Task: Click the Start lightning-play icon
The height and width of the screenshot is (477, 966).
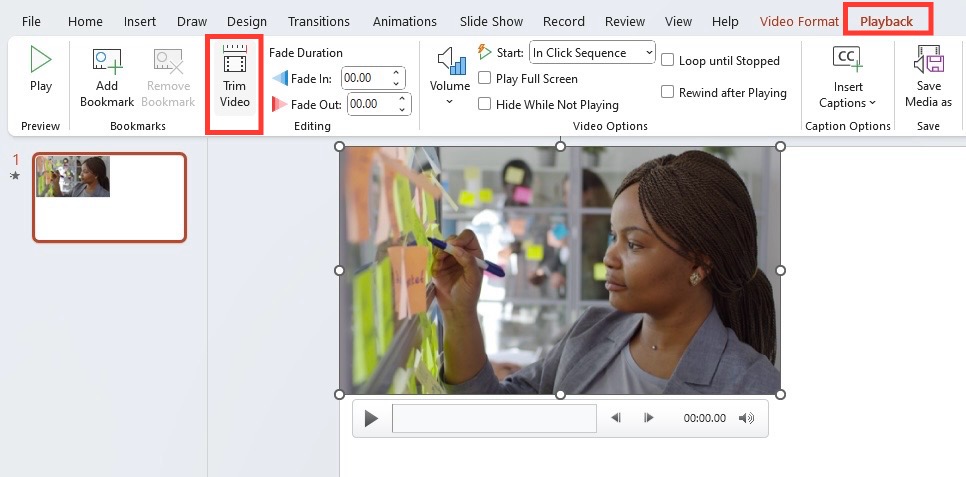Action: 485,52
